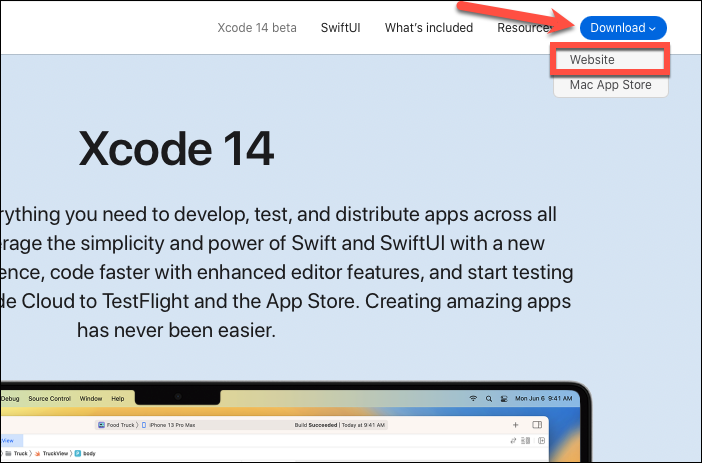Click the editor options icon below the Xcode toolbar
This screenshot has width=702, height=463.
point(526,441)
